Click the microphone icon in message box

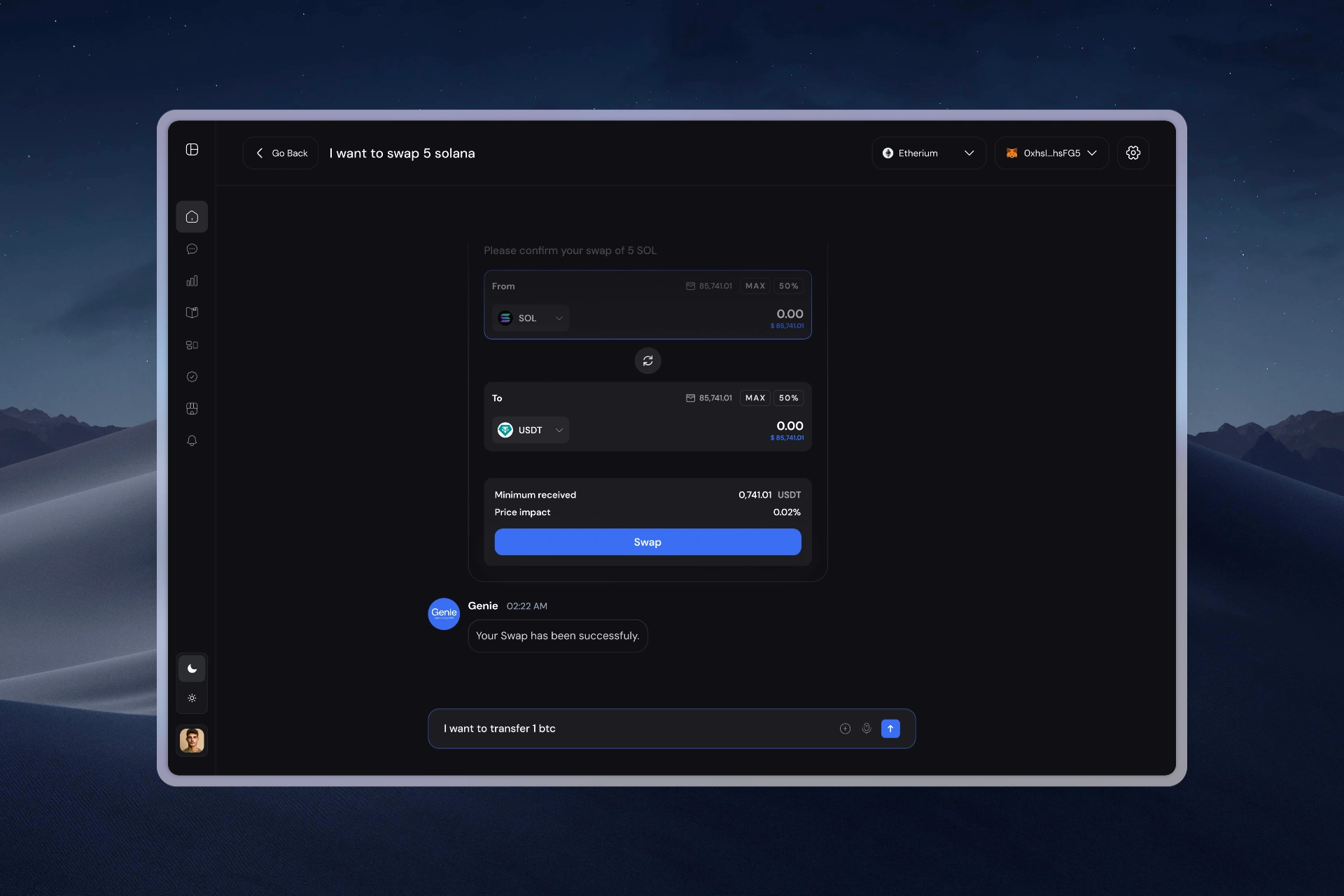click(x=867, y=729)
